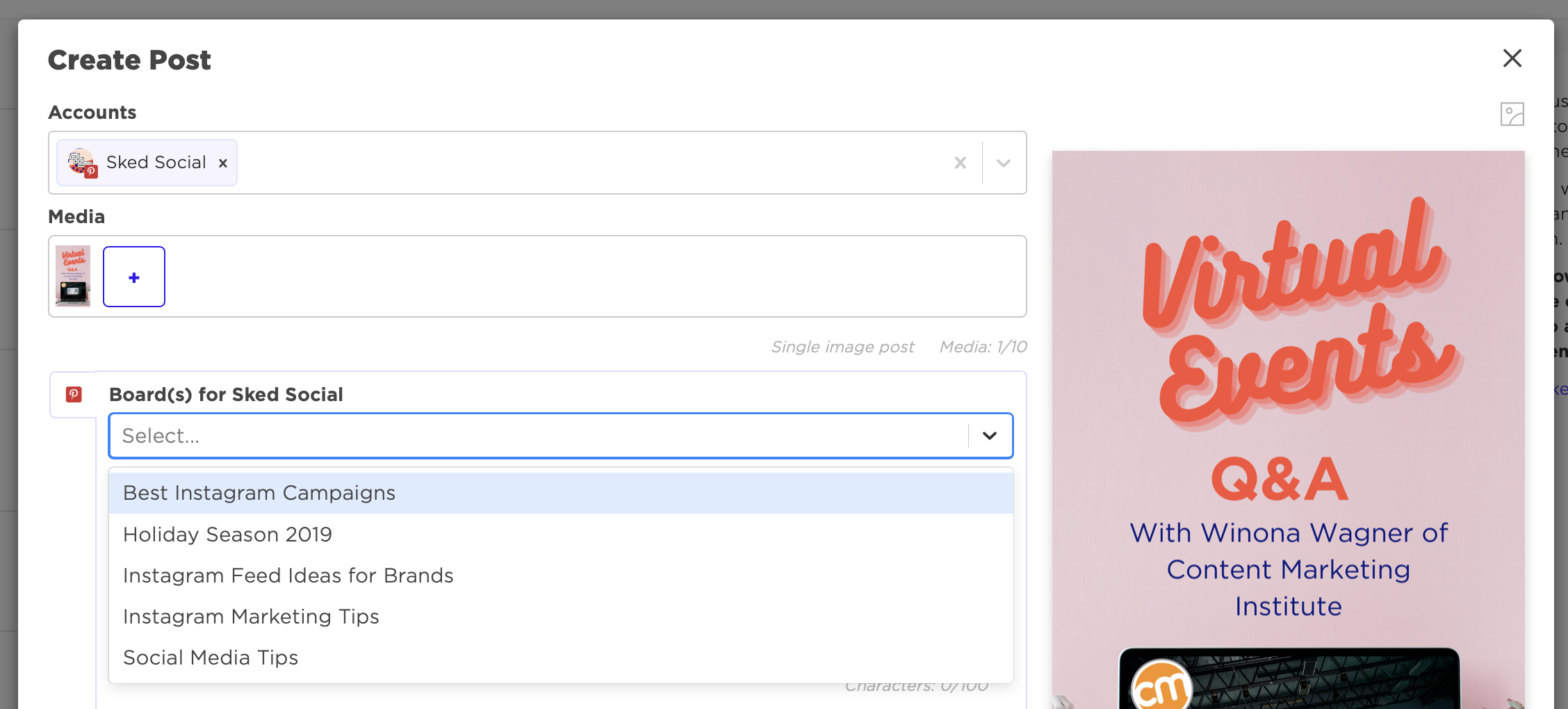Clear all selected accounts
Image resolution: width=1568 pixels, height=709 pixels.
coord(961,163)
